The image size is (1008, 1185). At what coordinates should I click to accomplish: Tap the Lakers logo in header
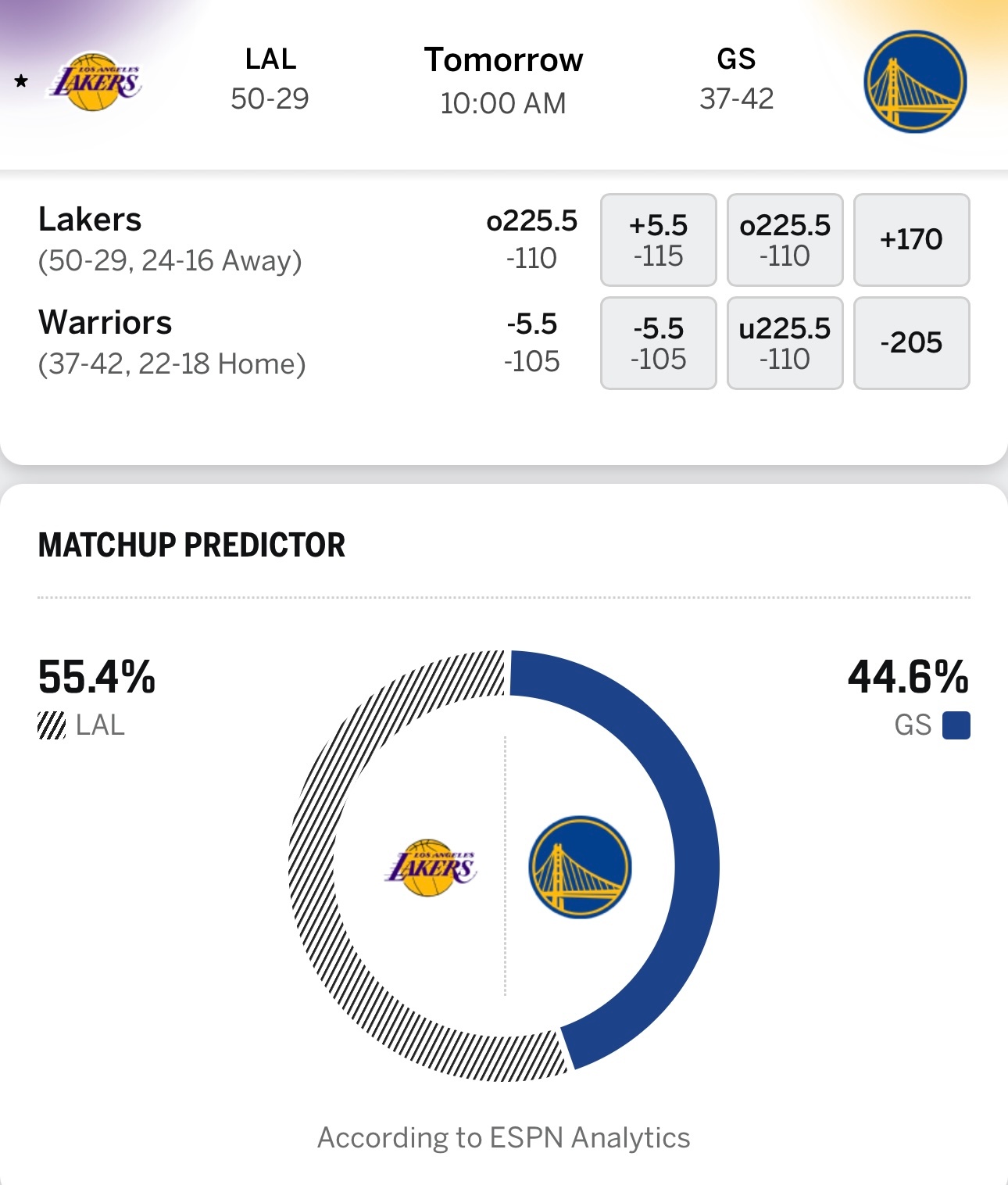tap(96, 82)
